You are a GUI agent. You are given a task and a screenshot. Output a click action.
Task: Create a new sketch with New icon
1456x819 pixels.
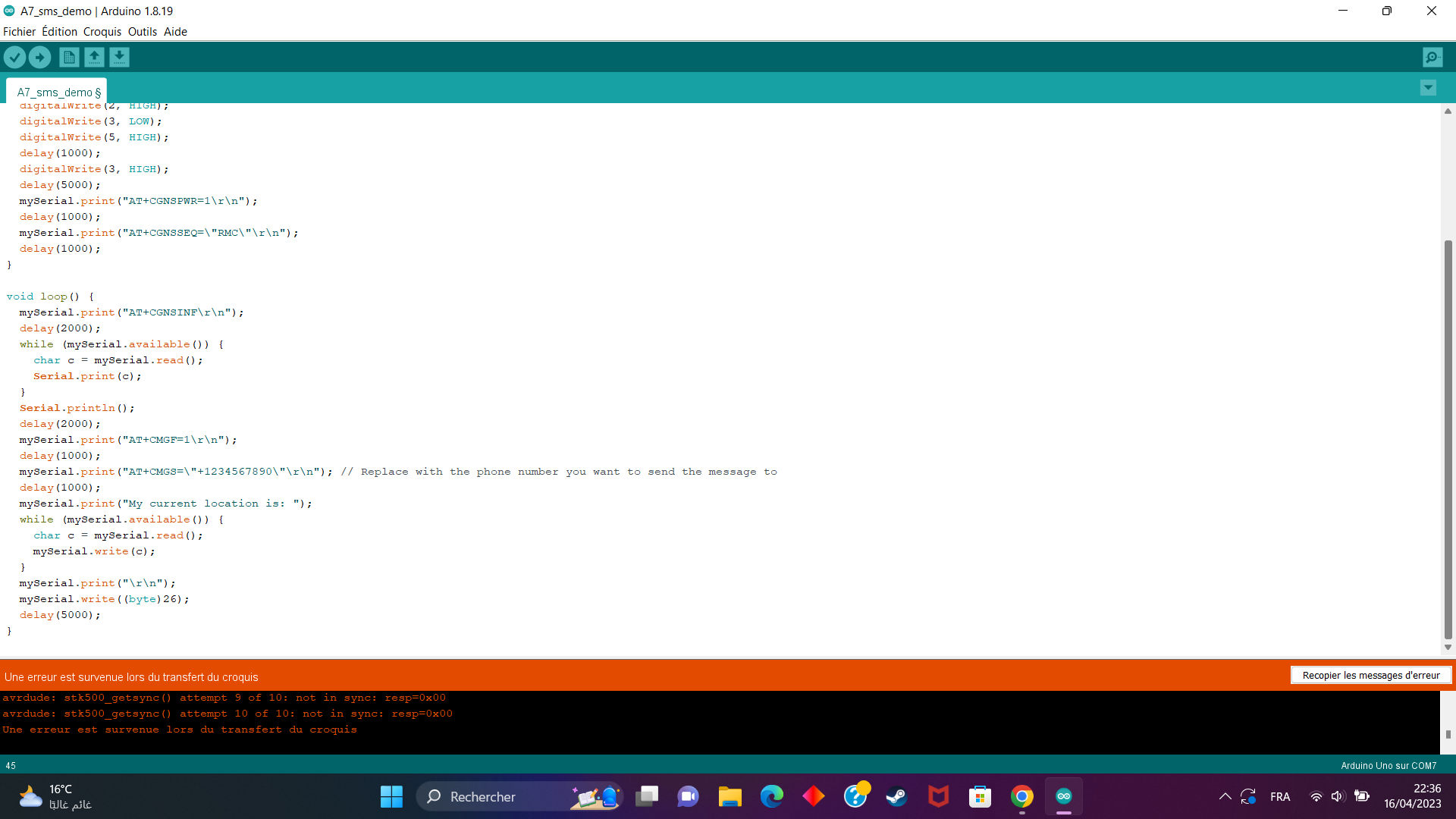point(69,57)
